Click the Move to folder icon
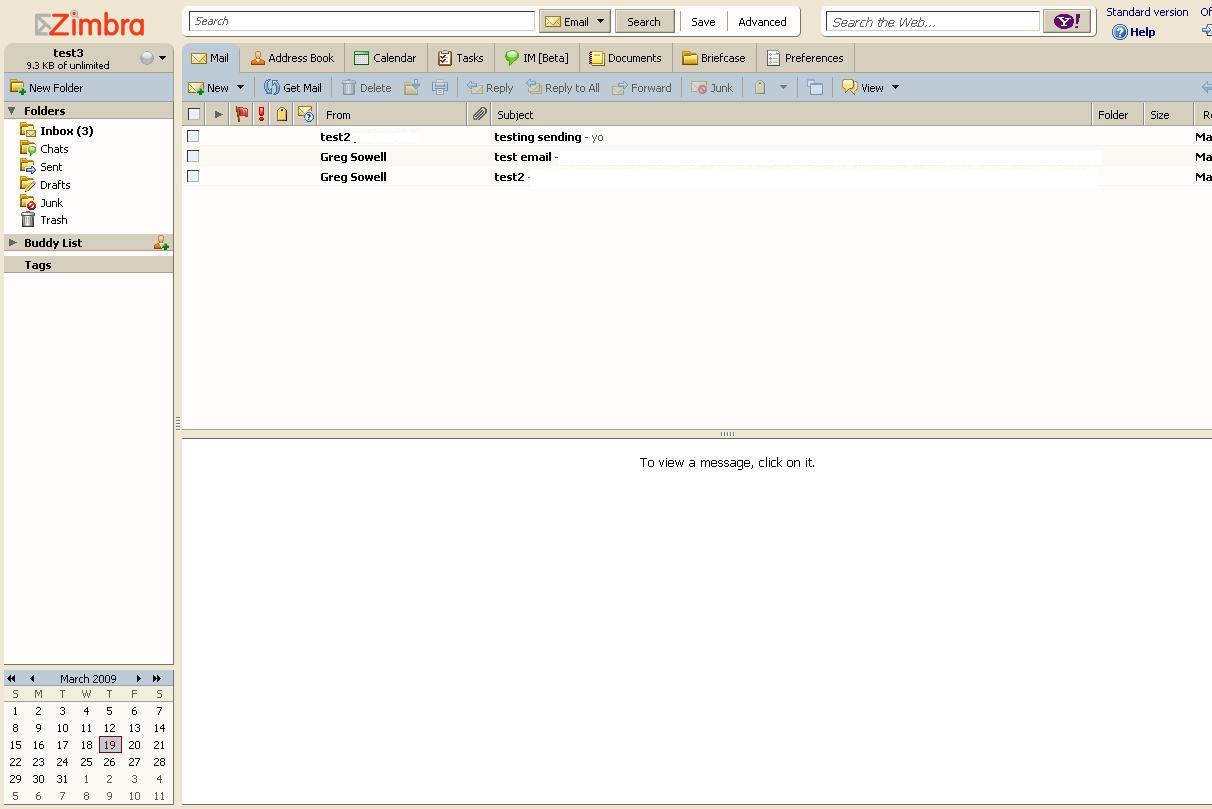The height and width of the screenshot is (809, 1212). pos(411,88)
